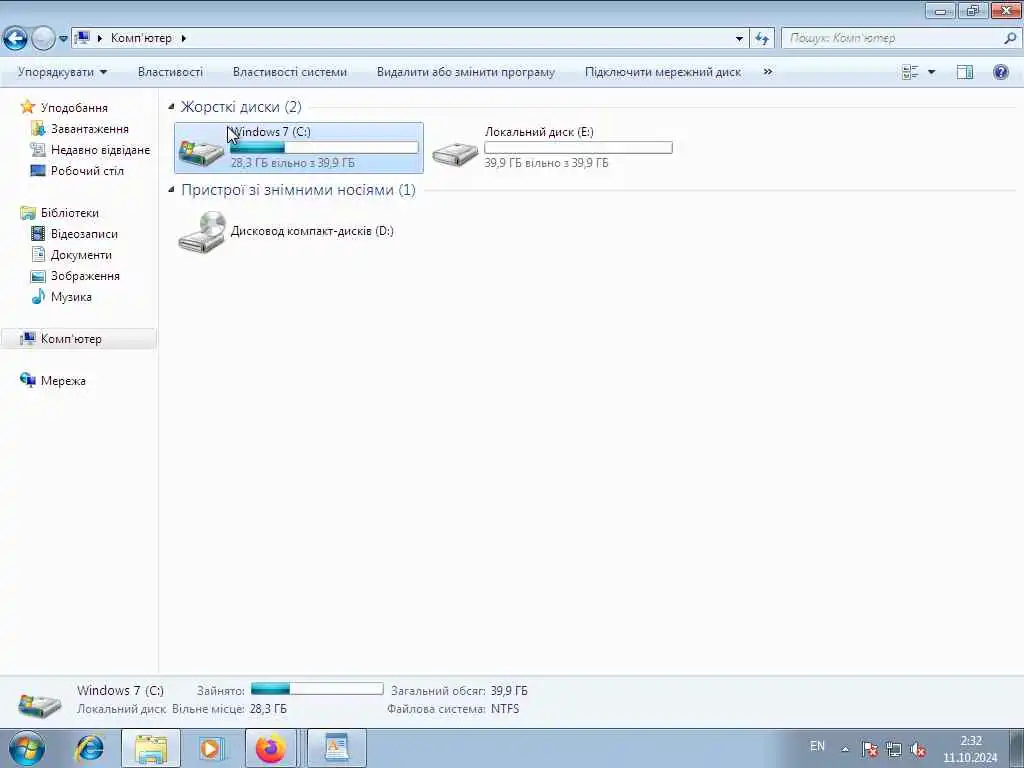
Task: Click the search field Пошук: Комп'ютер
Action: click(893, 38)
